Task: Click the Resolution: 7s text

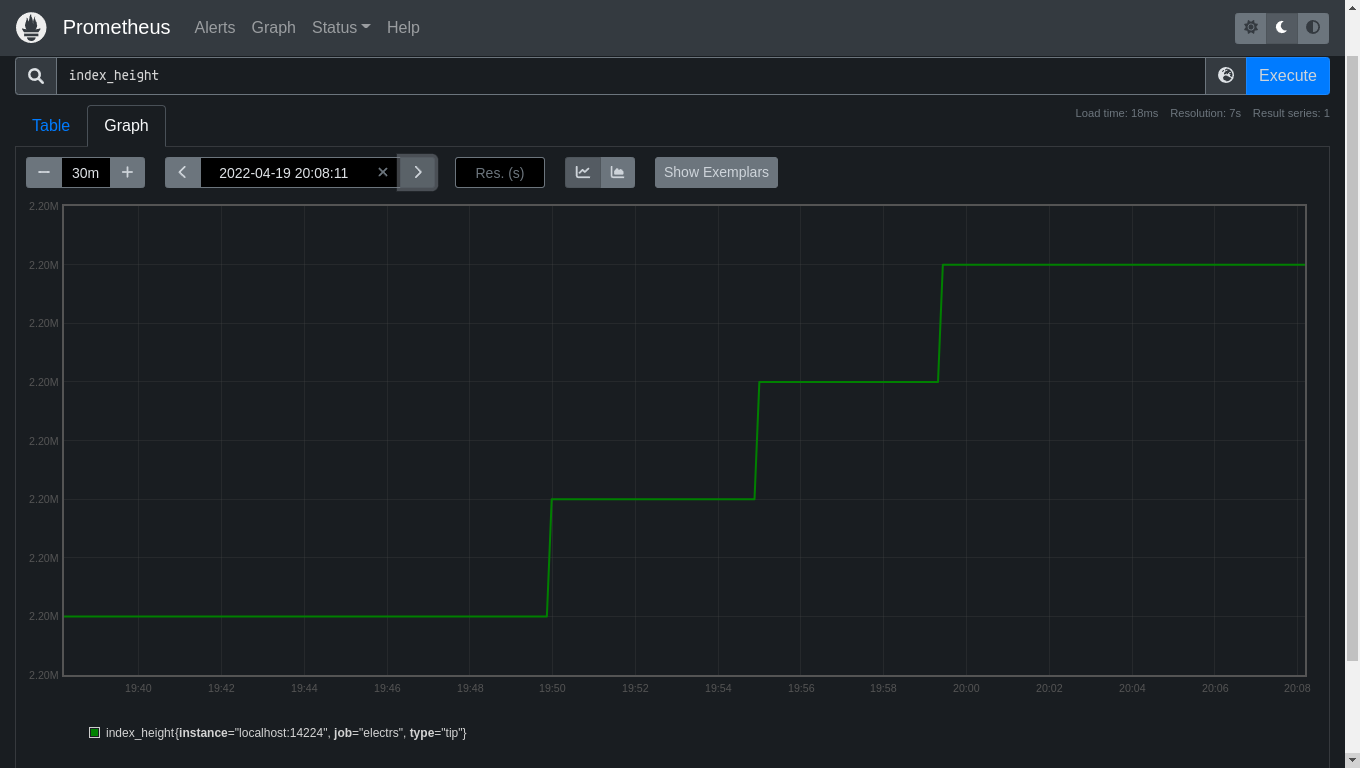Action: (x=1205, y=113)
